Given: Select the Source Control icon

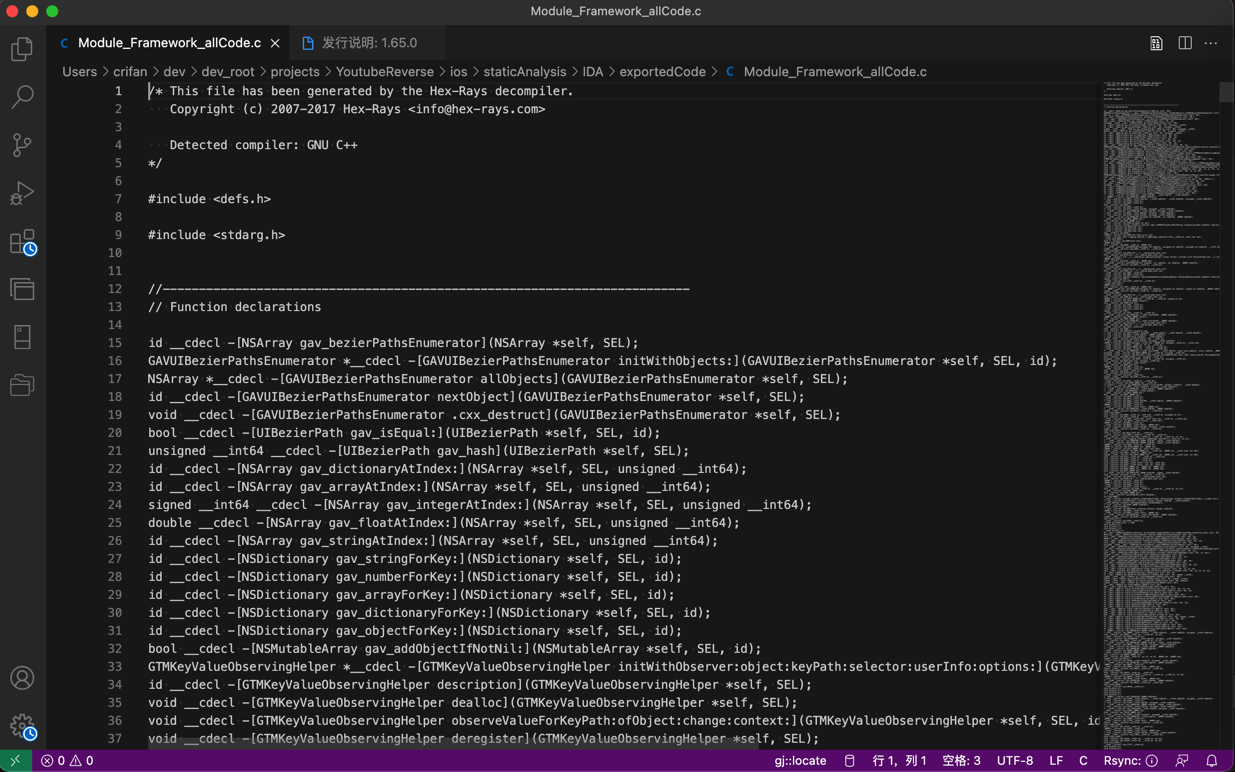Looking at the screenshot, I should pyautogui.click(x=22, y=145).
